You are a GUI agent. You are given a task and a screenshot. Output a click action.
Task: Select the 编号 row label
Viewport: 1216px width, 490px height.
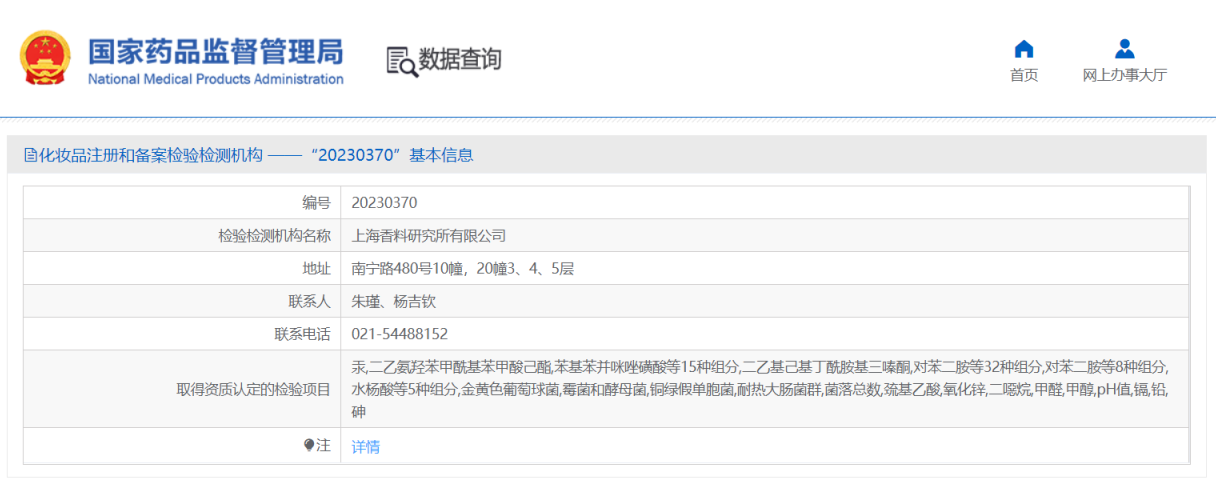tap(316, 202)
